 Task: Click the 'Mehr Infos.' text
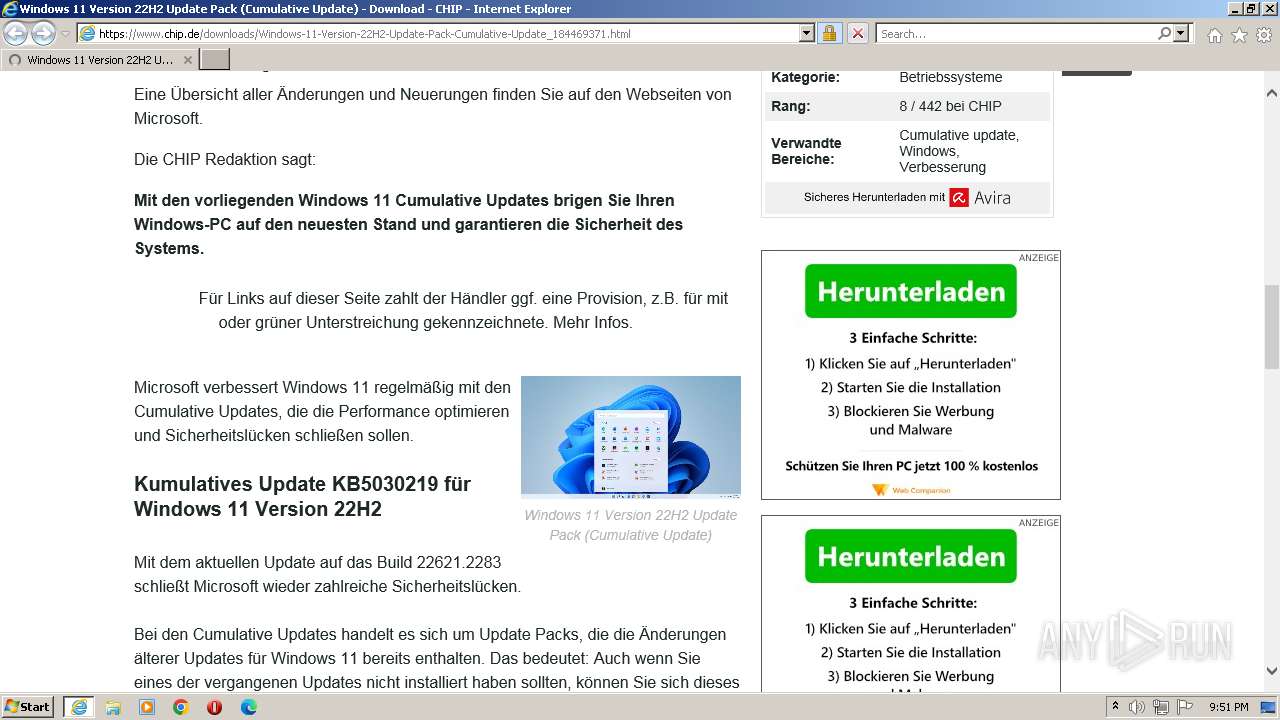[x=592, y=323]
